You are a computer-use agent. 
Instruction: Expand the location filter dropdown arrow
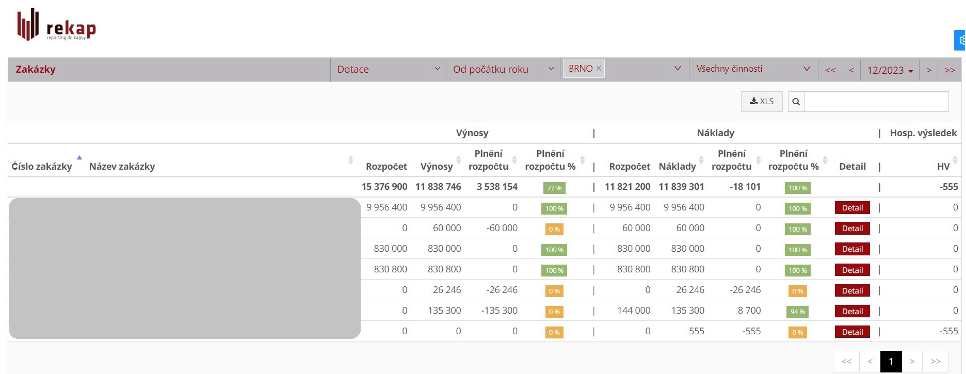(678, 69)
